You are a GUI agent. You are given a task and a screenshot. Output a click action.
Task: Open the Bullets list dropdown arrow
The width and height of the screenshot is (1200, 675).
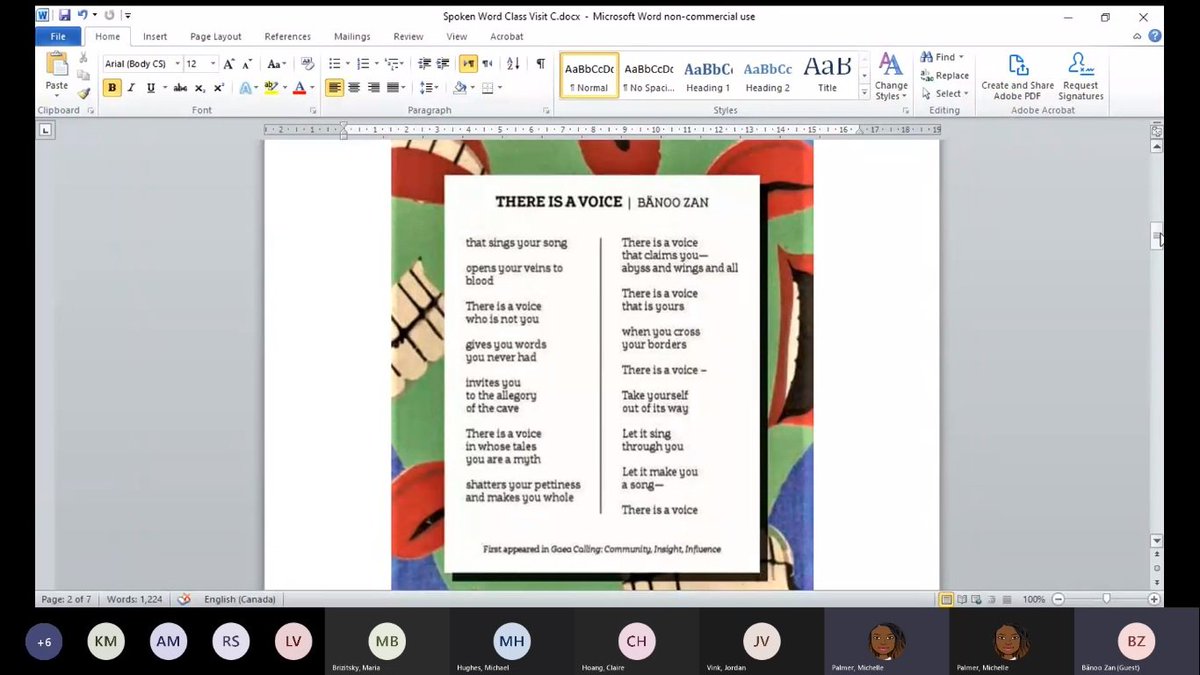(346, 63)
